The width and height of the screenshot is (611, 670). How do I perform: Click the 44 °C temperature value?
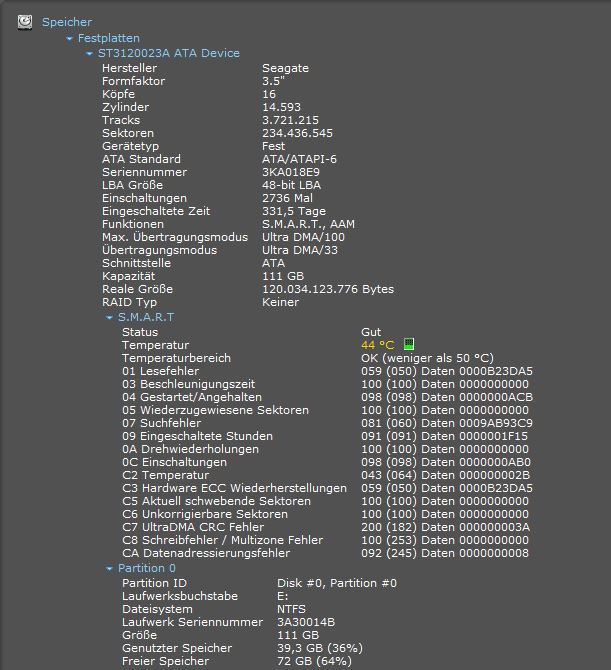(x=377, y=345)
